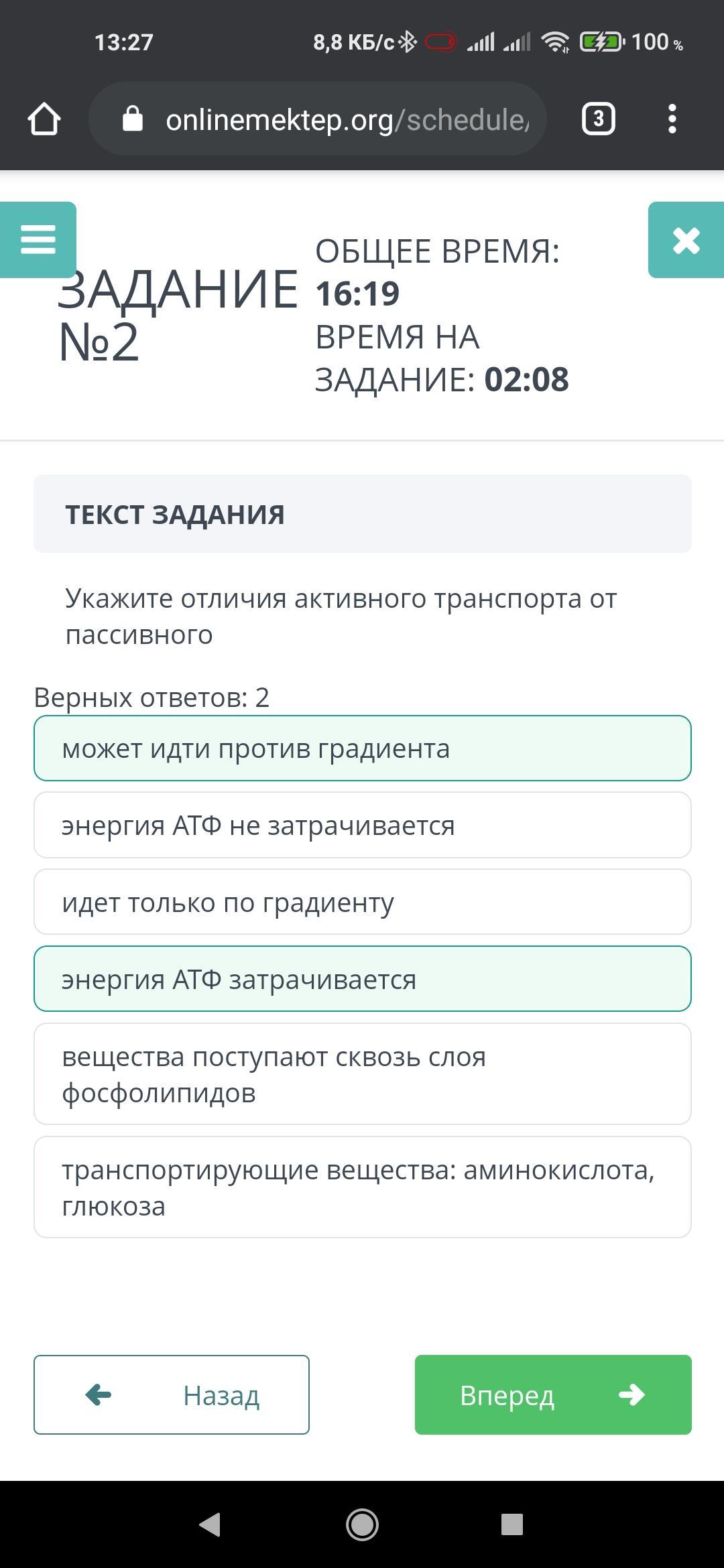724x1568 pixels.
Task: Select answer about слоя фосфолипидов
Action: (x=362, y=1074)
